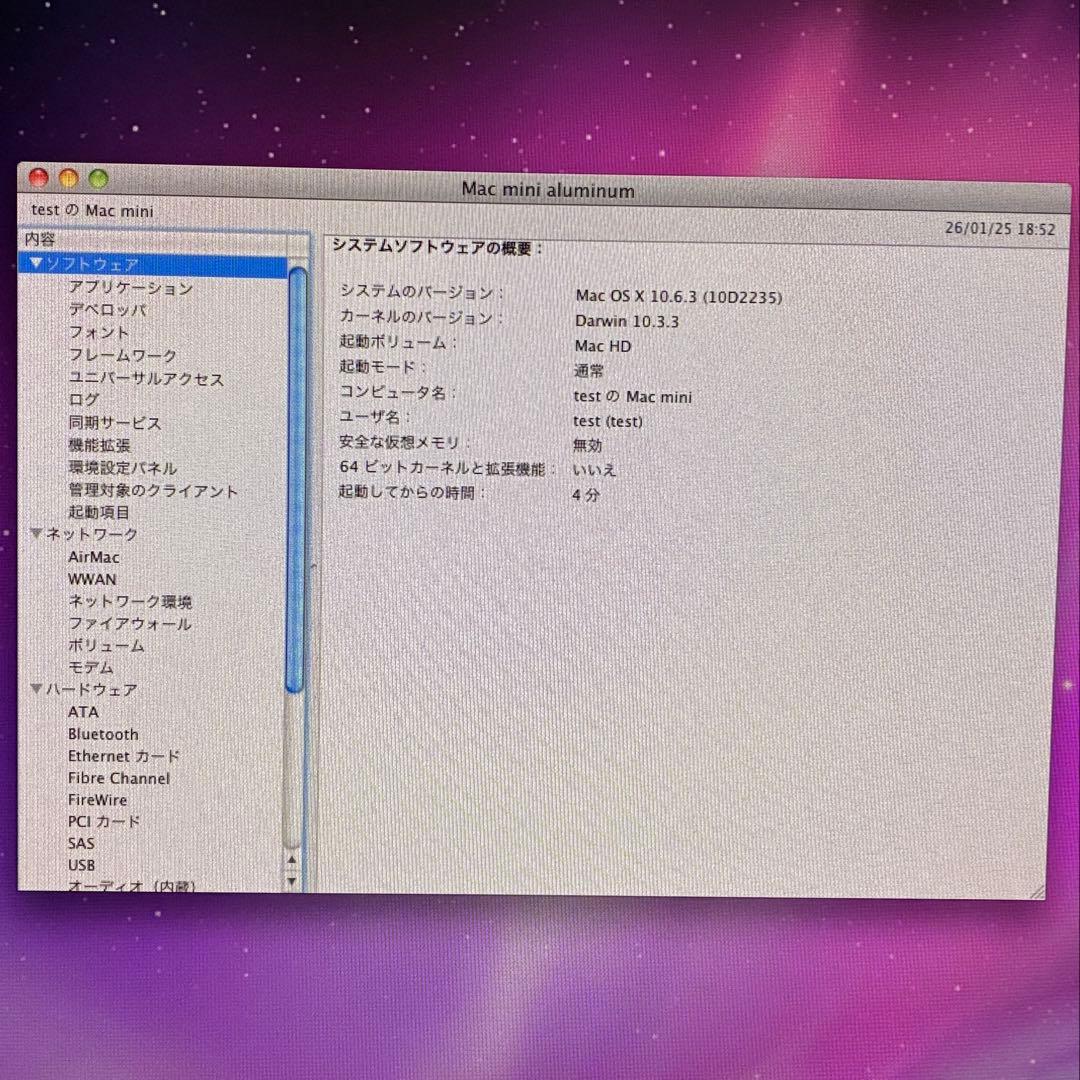
Task: Open the USB device list
Action: [x=82, y=864]
